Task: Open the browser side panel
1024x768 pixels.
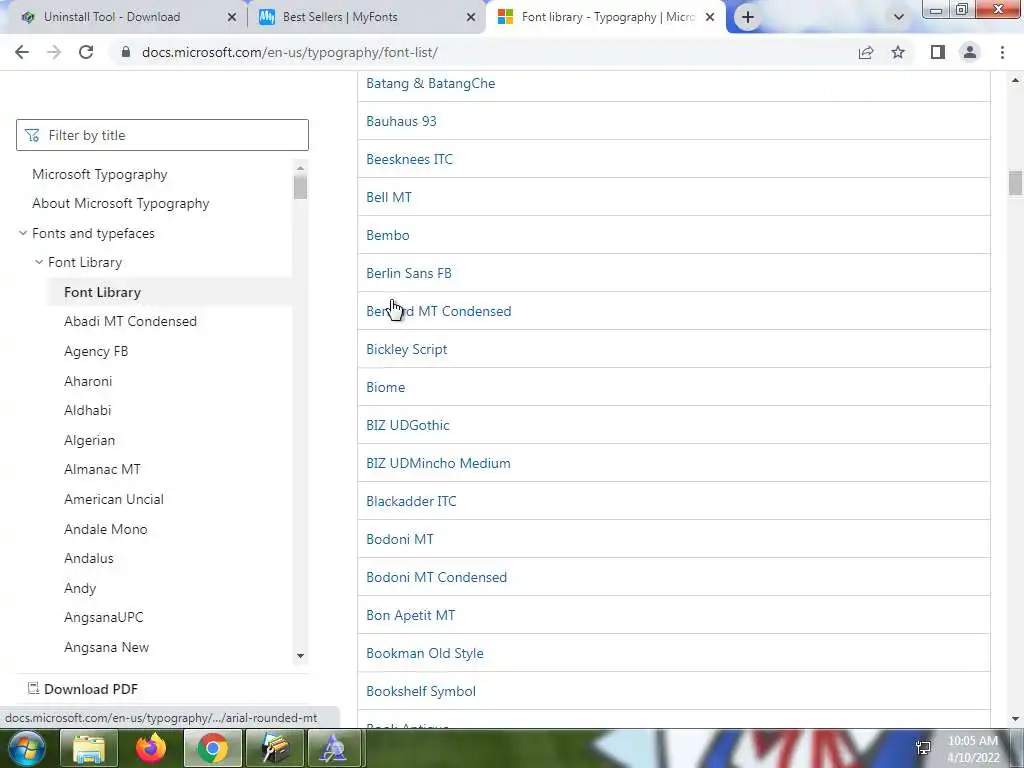Action: pyautogui.click(x=938, y=52)
